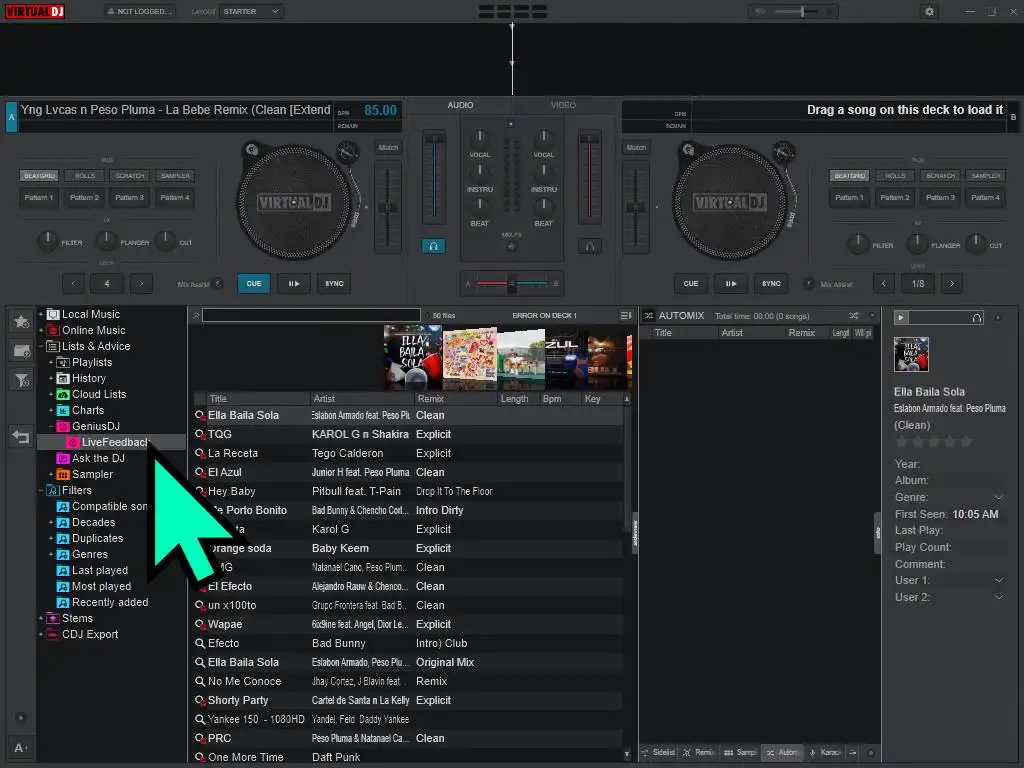The width and height of the screenshot is (1024, 768).
Task: Adjust the master volume slider
Action: [x=803, y=11]
